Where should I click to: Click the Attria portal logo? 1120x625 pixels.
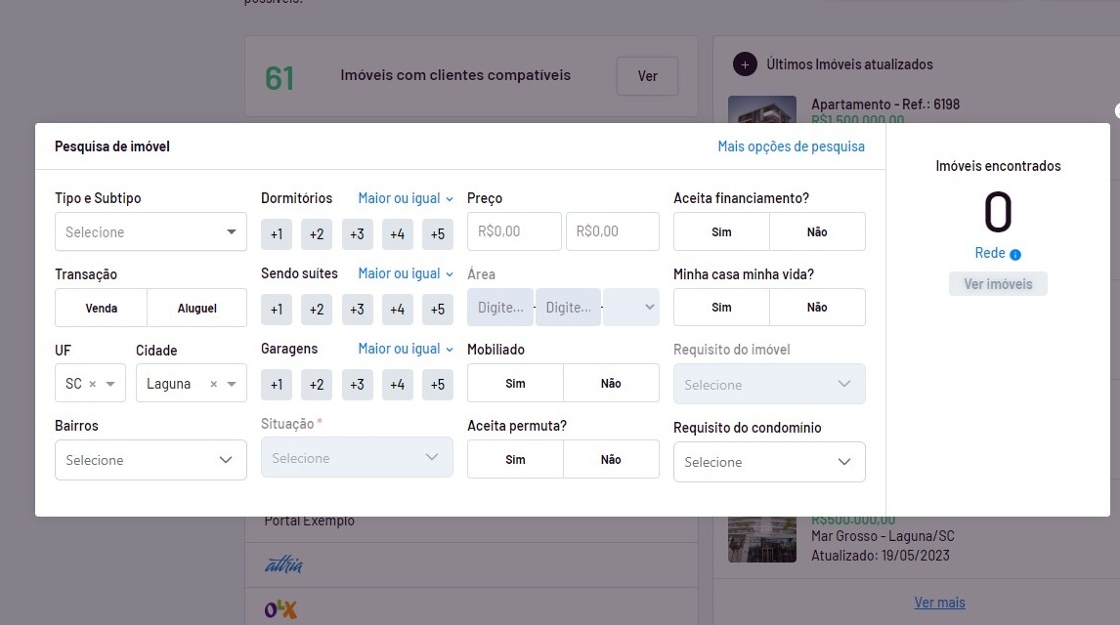(284, 565)
